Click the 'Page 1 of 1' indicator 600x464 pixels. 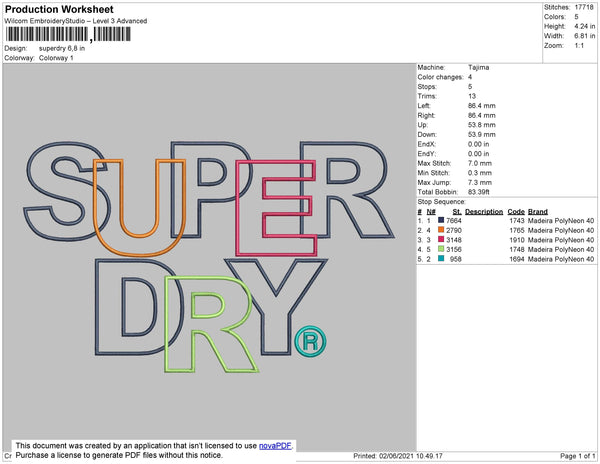578,456
